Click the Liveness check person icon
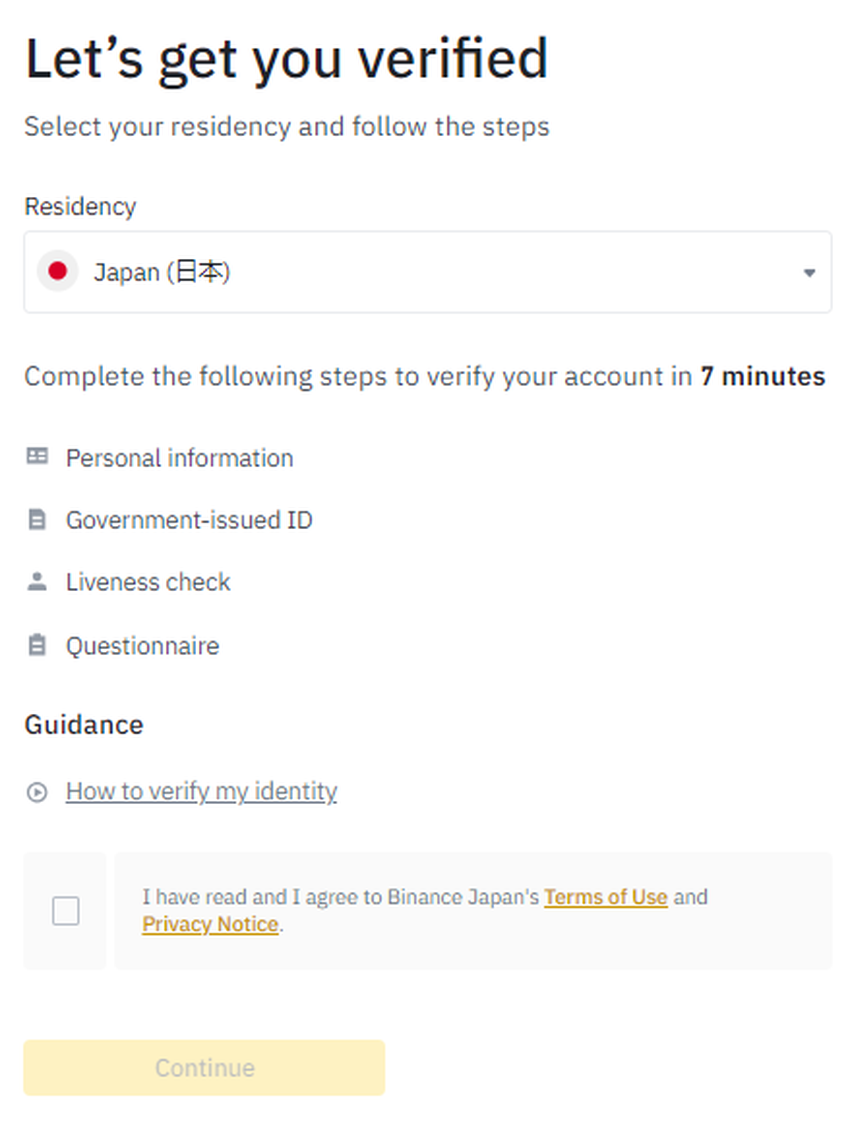Viewport: 850px width, 1121px height. 37,582
